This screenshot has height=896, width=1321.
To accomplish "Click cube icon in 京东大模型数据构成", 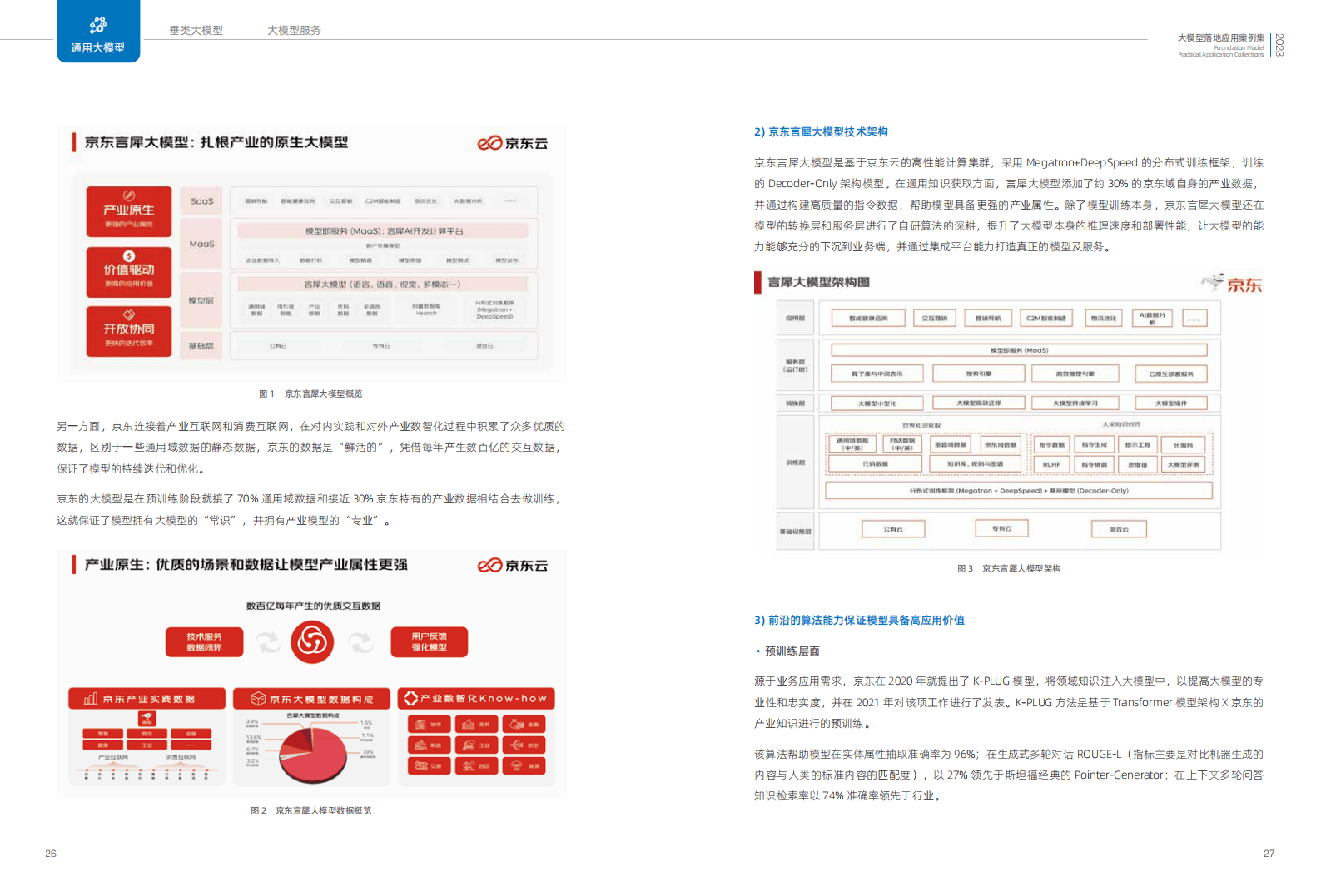I will point(258,699).
